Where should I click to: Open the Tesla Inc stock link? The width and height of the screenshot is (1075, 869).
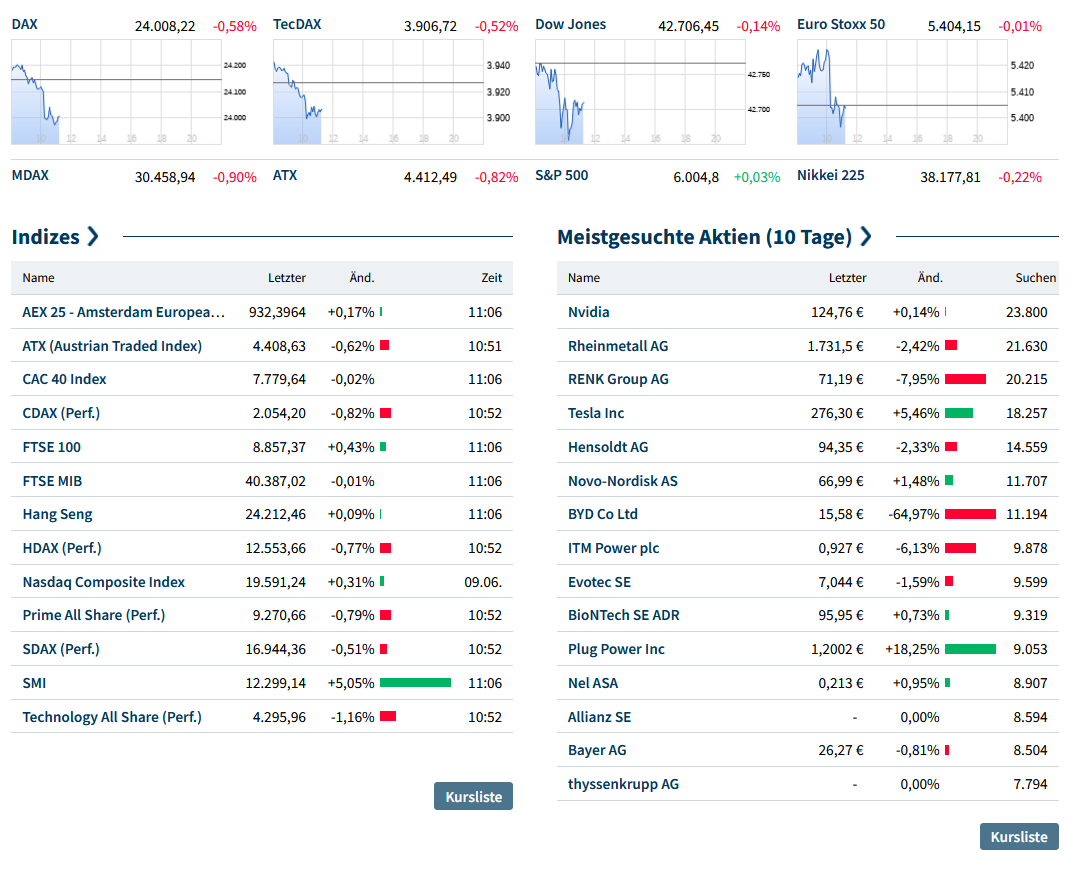[596, 413]
